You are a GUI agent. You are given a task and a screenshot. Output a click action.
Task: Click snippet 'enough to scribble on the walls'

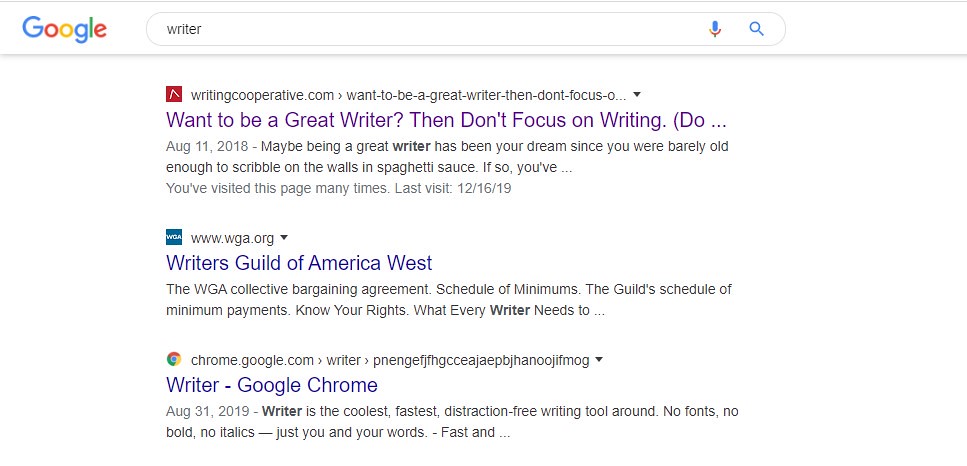[369, 168]
